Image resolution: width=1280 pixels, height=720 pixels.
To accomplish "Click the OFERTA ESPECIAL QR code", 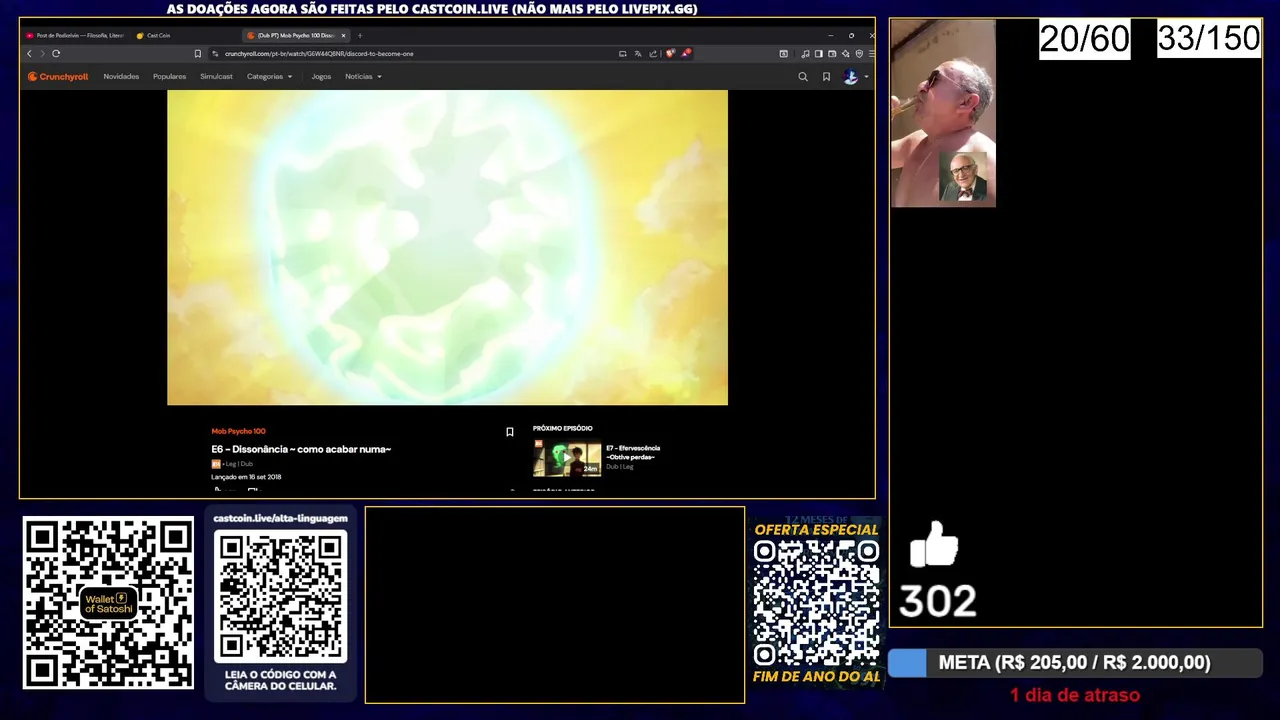I will click(816, 604).
